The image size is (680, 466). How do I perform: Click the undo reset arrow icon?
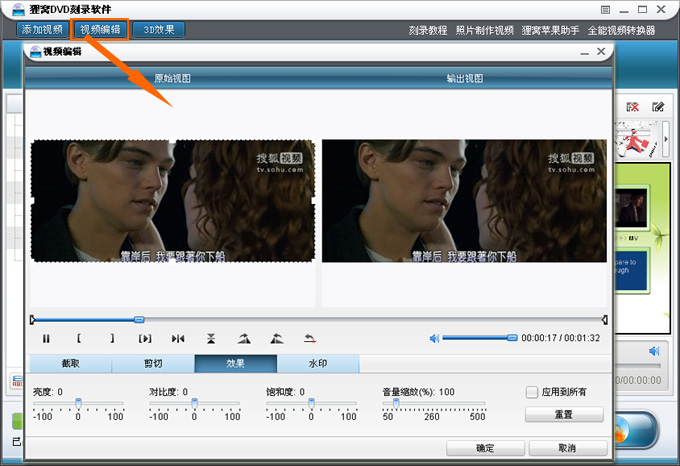(310, 338)
